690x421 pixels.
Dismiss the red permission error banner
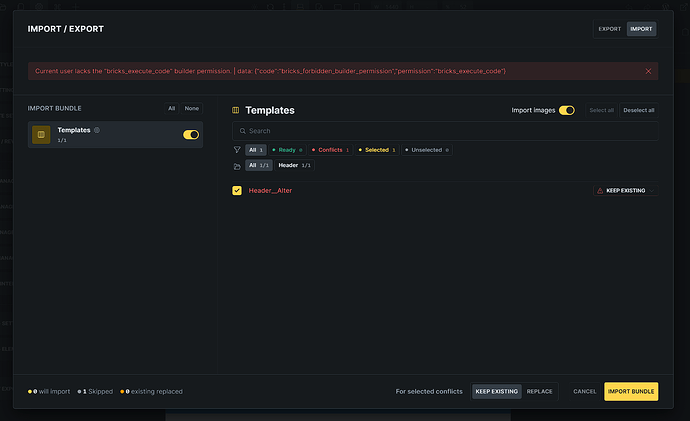point(648,71)
